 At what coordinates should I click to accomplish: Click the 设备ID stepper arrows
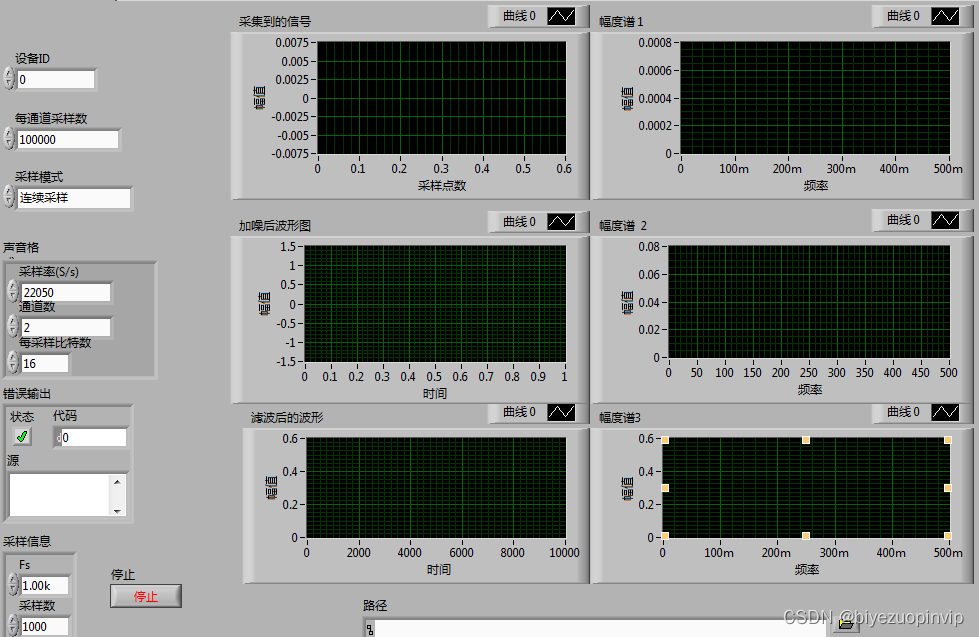pyautogui.click(x=9, y=79)
